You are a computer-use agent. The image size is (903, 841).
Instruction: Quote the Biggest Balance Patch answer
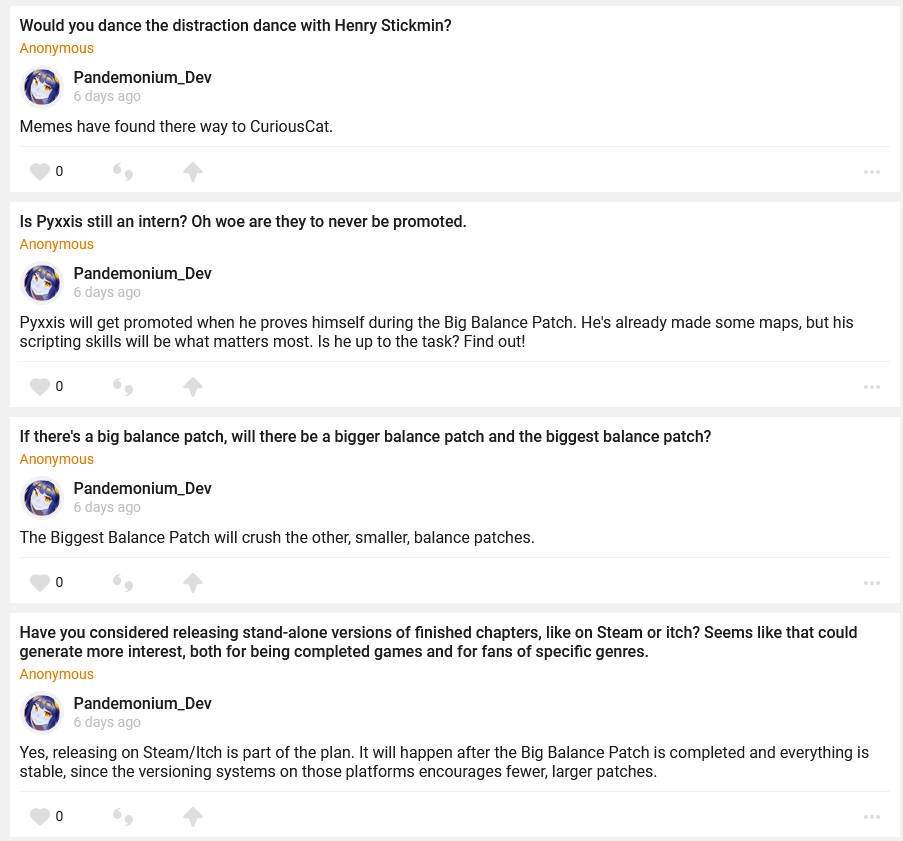(x=123, y=582)
